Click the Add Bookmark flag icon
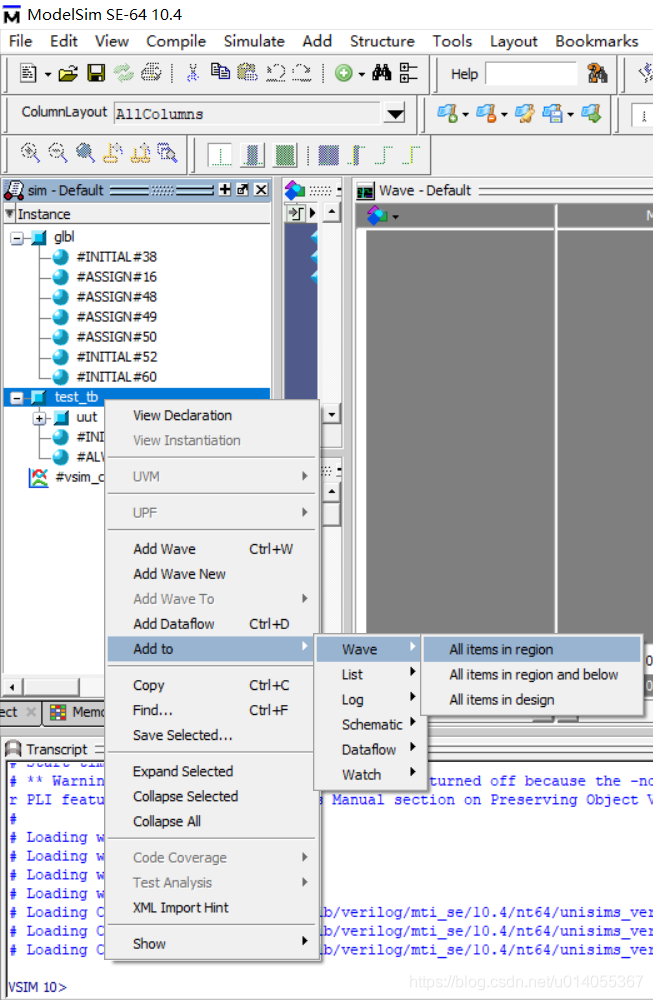The image size is (653, 1000). coord(448,114)
